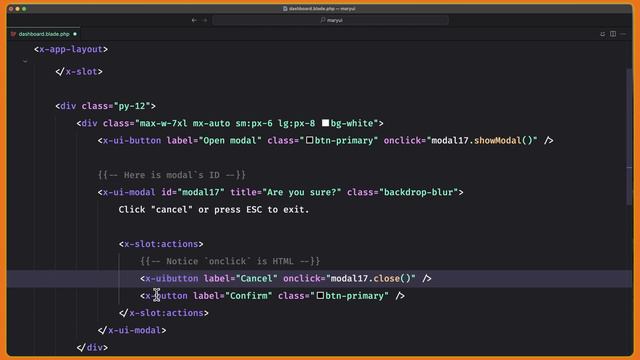This screenshot has width=640, height=360.
Task: Place cursor on x-app-layout tag
Action: point(71,49)
